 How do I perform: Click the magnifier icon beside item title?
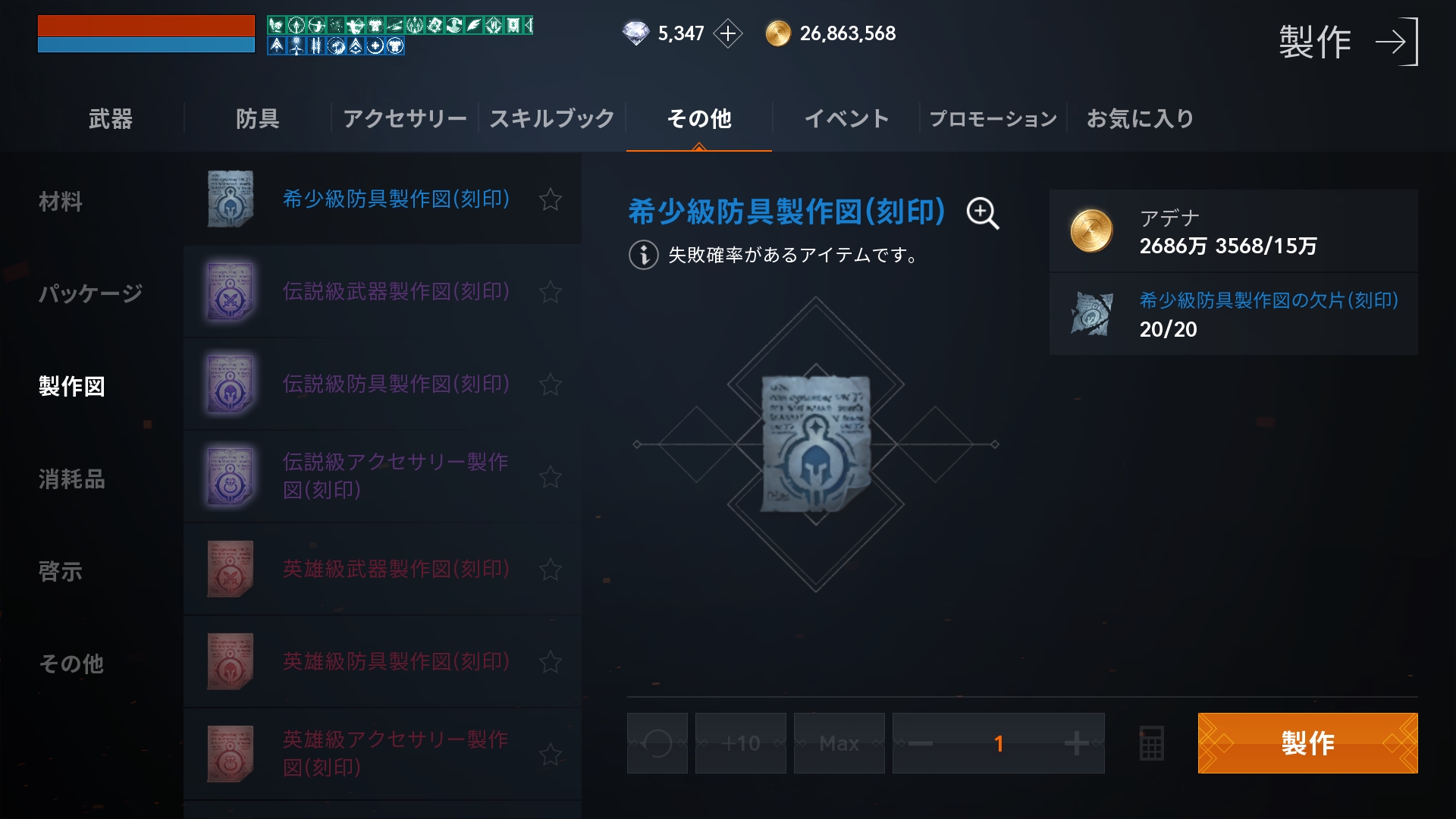click(983, 213)
